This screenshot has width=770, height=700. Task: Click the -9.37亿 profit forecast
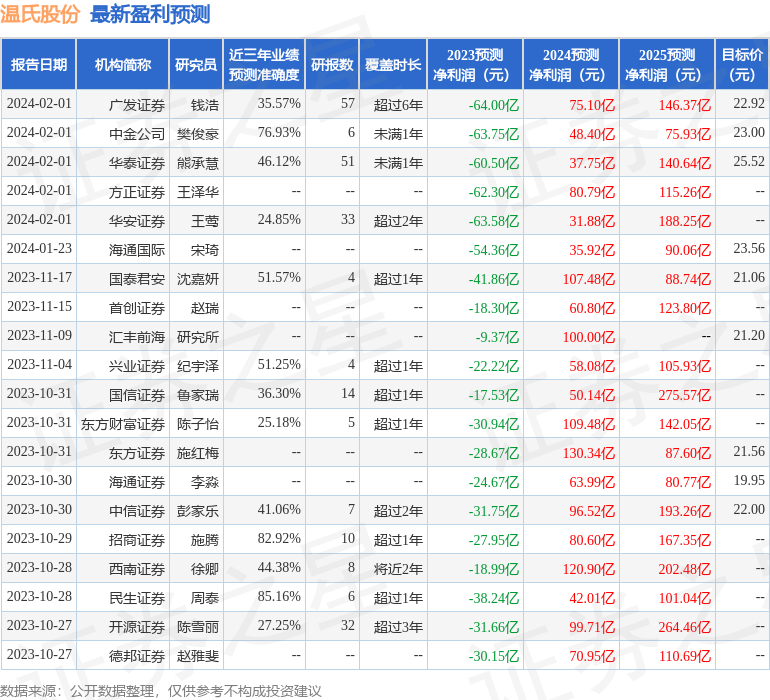[497, 336]
